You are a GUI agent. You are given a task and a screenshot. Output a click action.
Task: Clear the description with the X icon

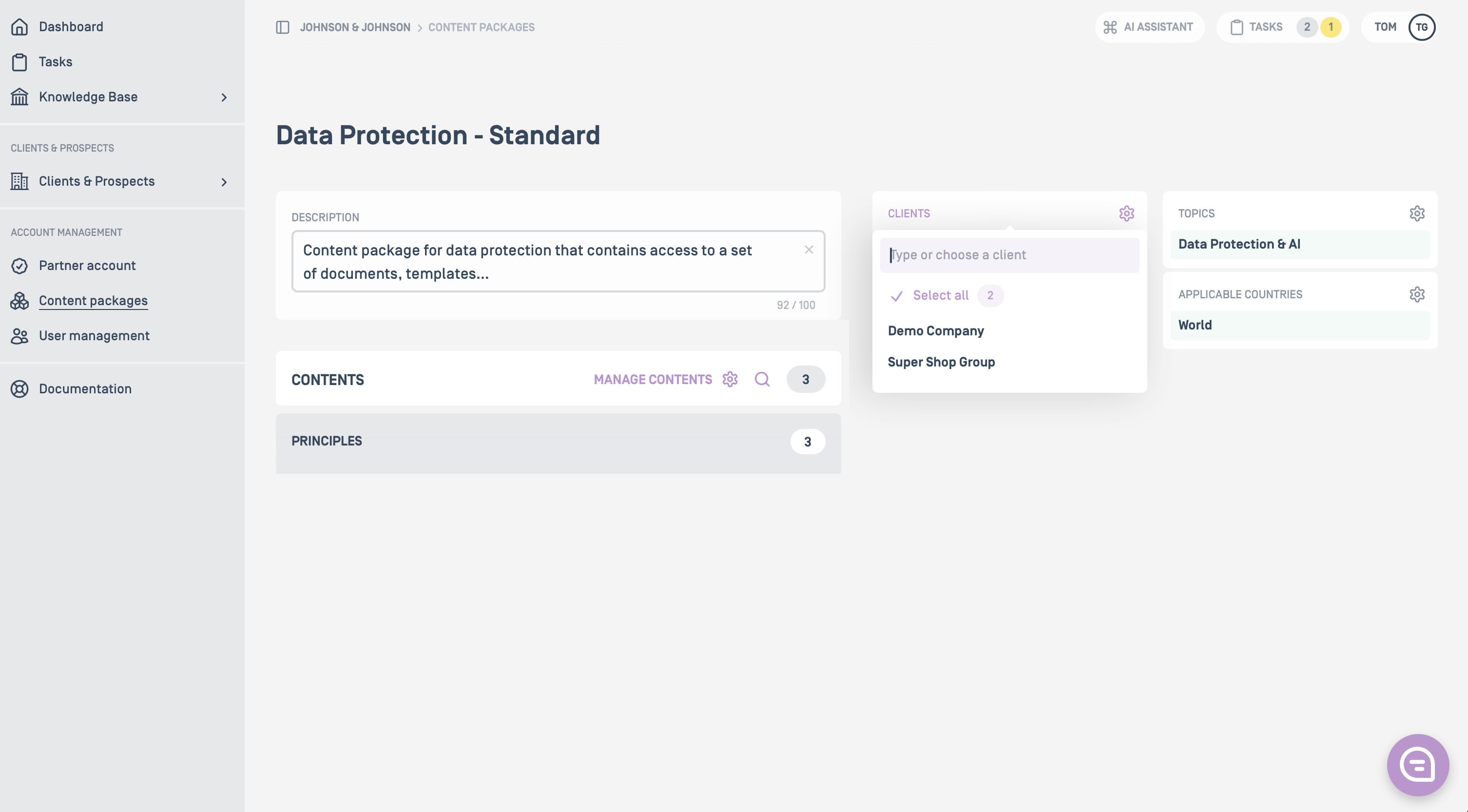point(809,250)
